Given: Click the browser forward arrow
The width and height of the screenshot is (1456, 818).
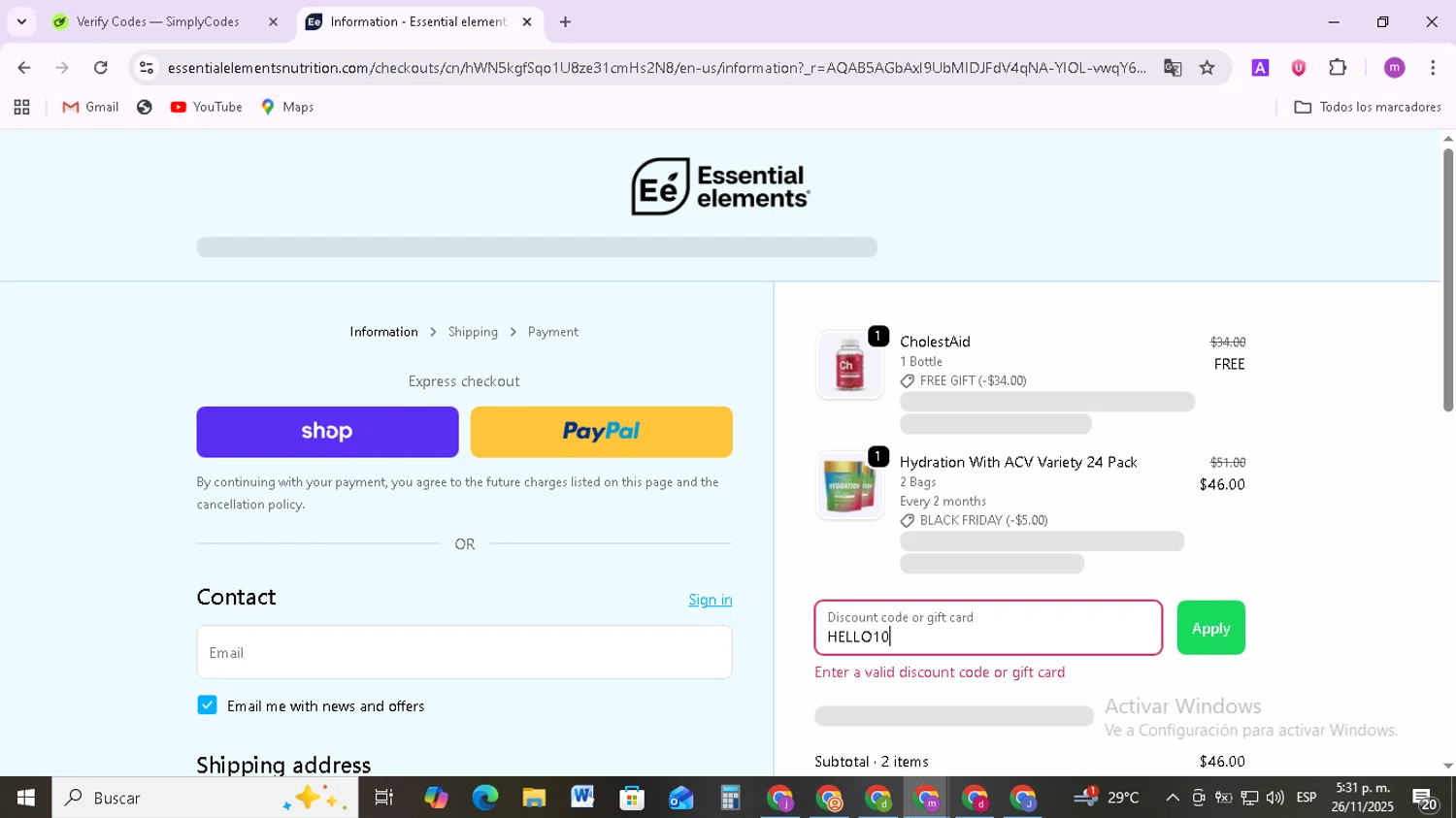Looking at the screenshot, I should (x=62, y=68).
